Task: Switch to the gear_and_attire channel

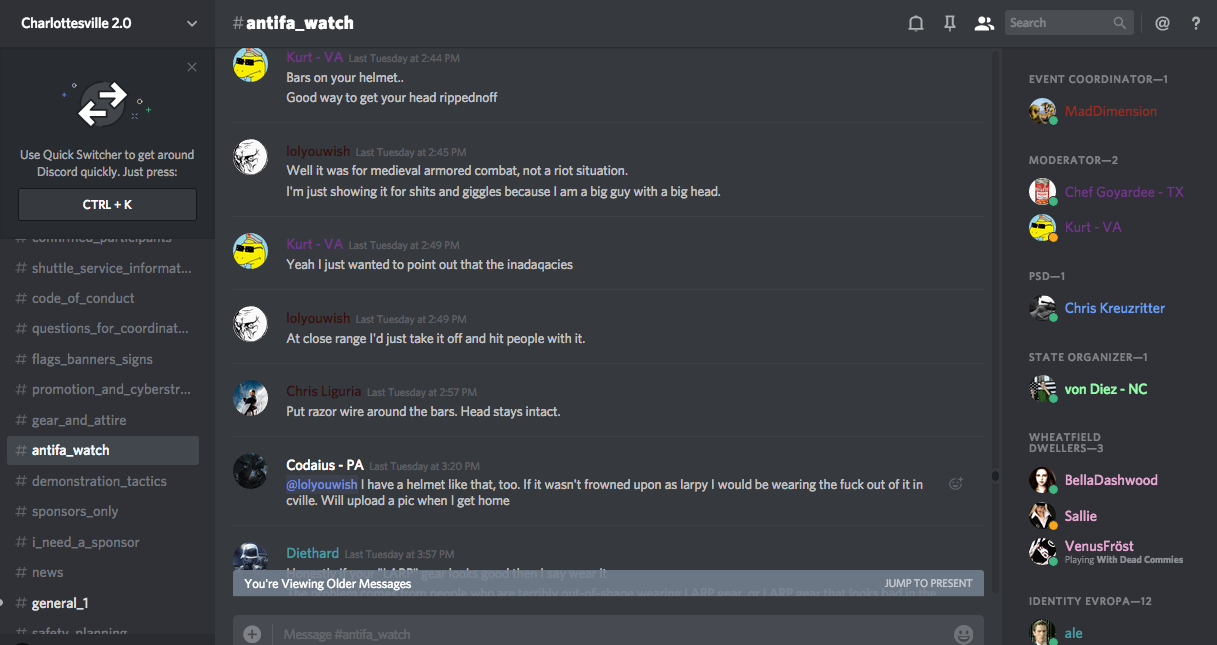Action: pyautogui.click(x=79, y=420)
